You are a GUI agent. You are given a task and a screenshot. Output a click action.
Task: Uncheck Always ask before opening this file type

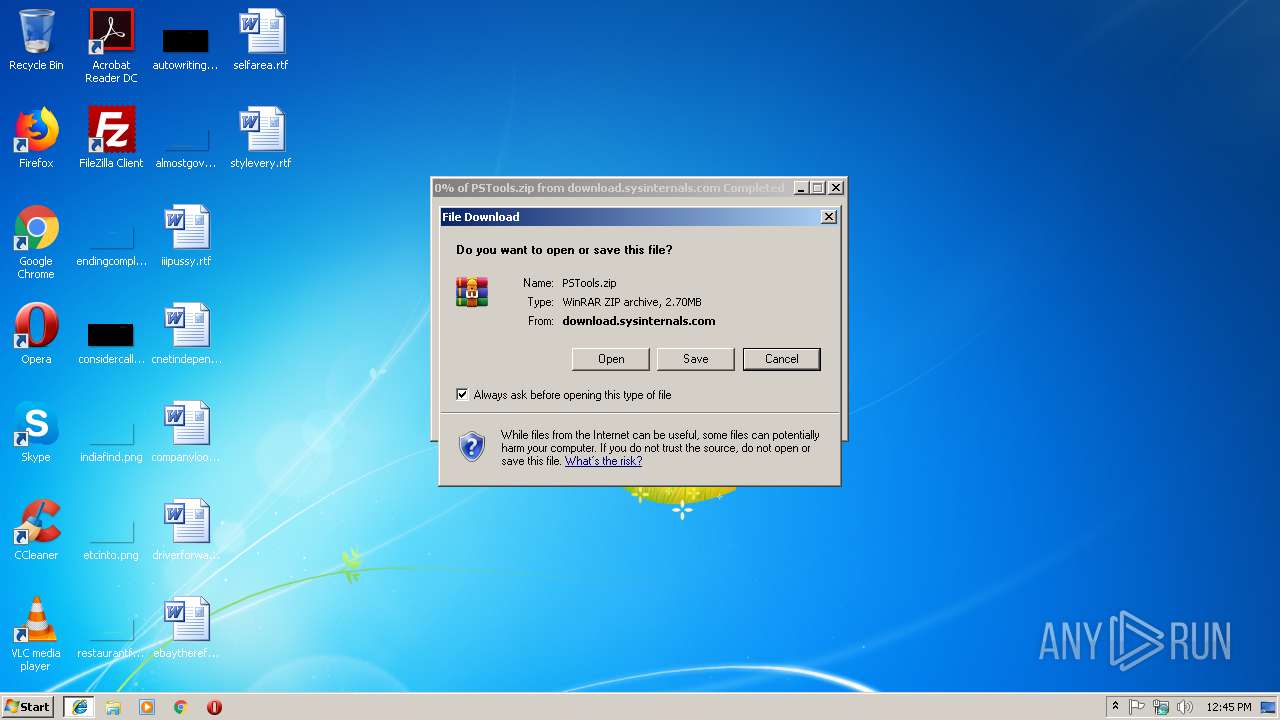pyautogui.click(x=462, y=395)
